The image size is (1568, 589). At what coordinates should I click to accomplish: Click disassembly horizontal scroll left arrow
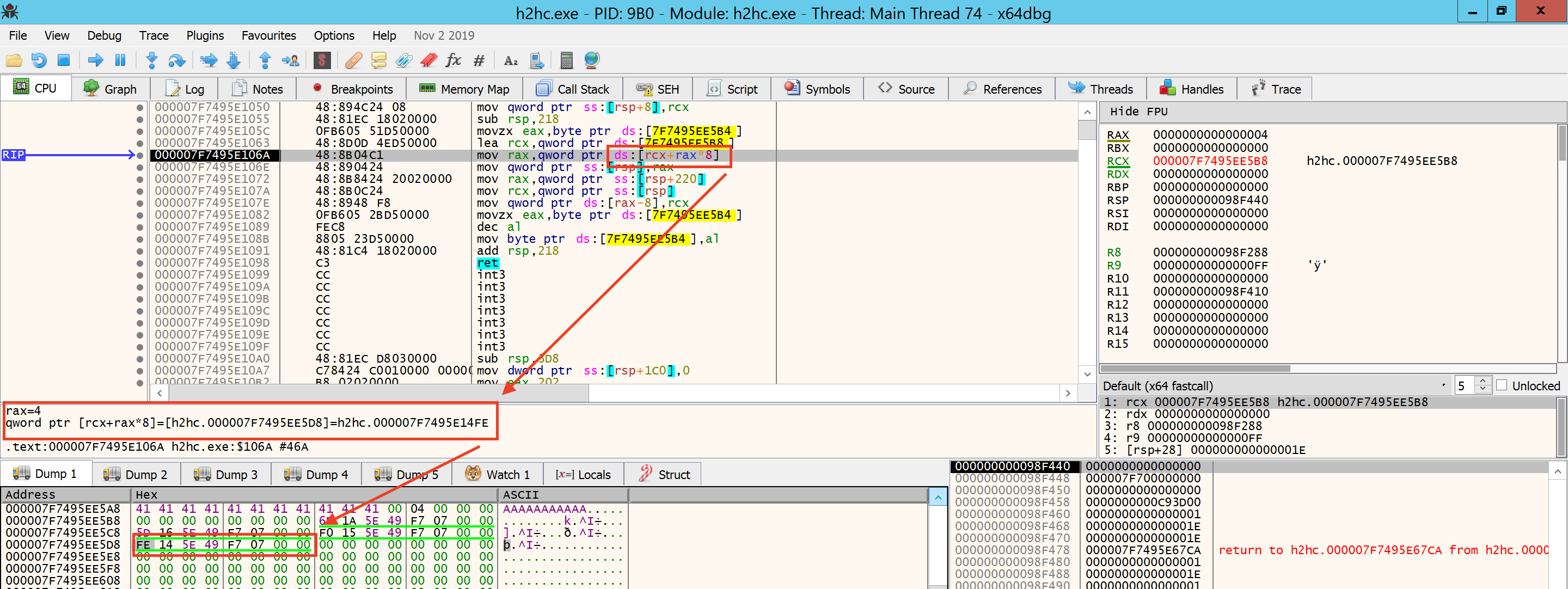click(160, 393)
